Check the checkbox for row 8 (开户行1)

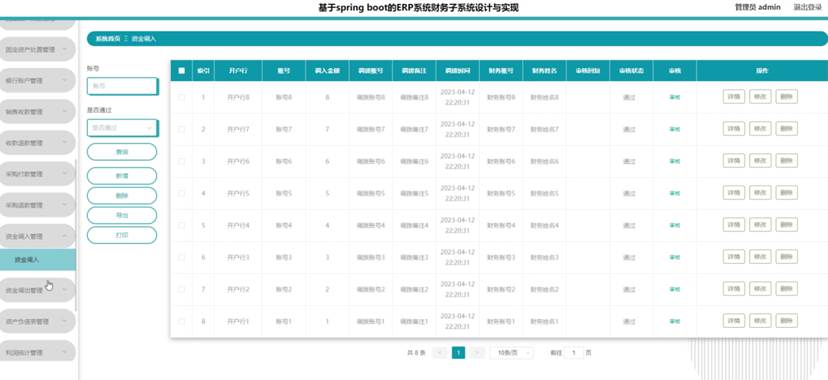tap(182, 321)
